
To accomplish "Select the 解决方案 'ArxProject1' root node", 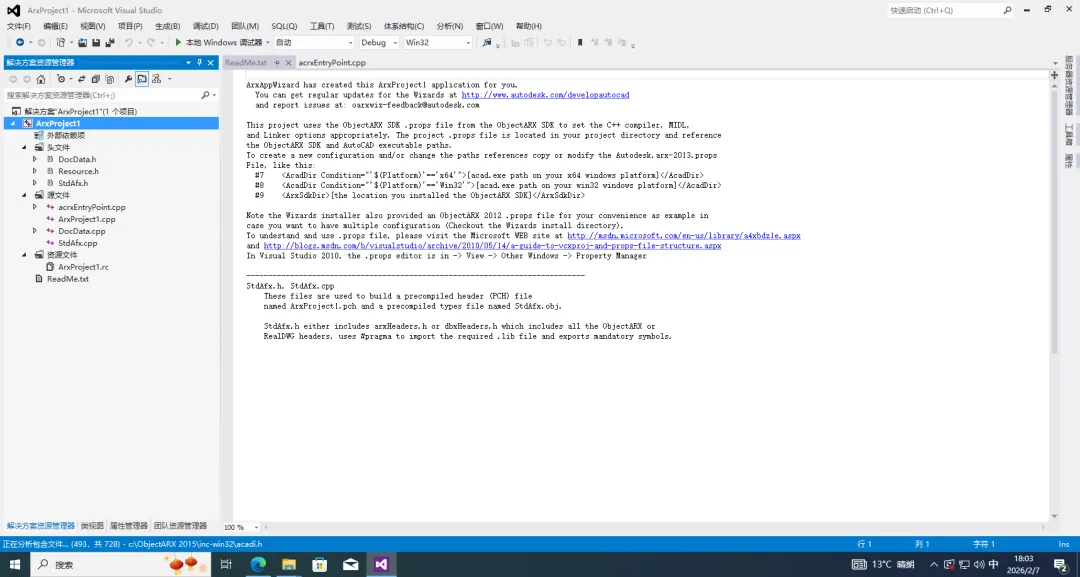I will point(80,112).
